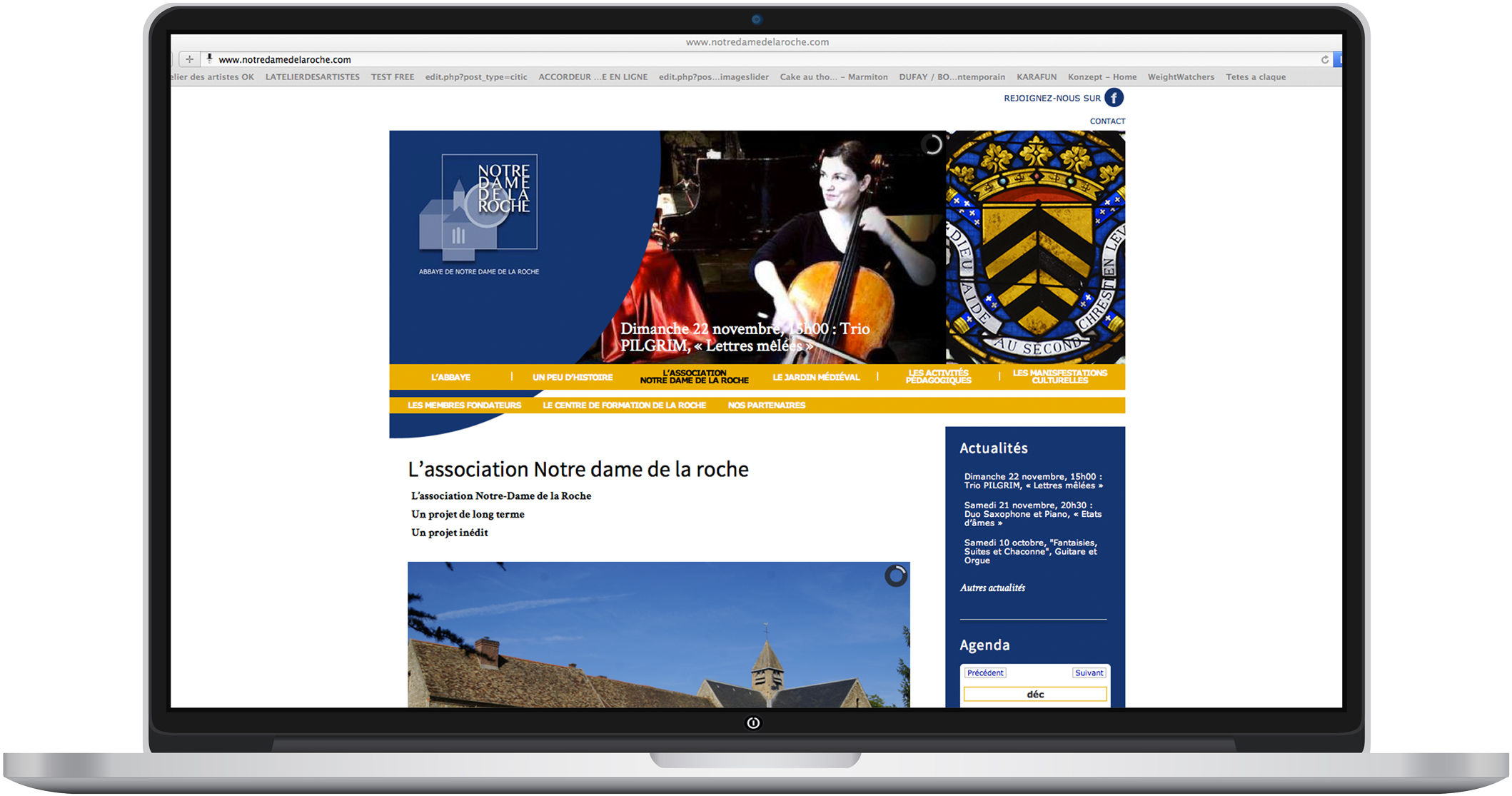Click the power icon on laptop bezel
The image size is (1512, 796).
(x=753, y=723)
